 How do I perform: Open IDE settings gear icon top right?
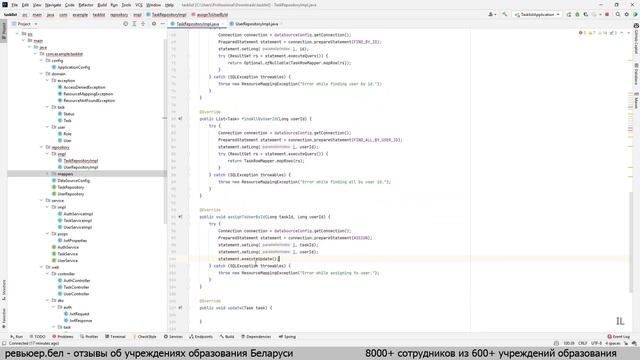point(627,14)
